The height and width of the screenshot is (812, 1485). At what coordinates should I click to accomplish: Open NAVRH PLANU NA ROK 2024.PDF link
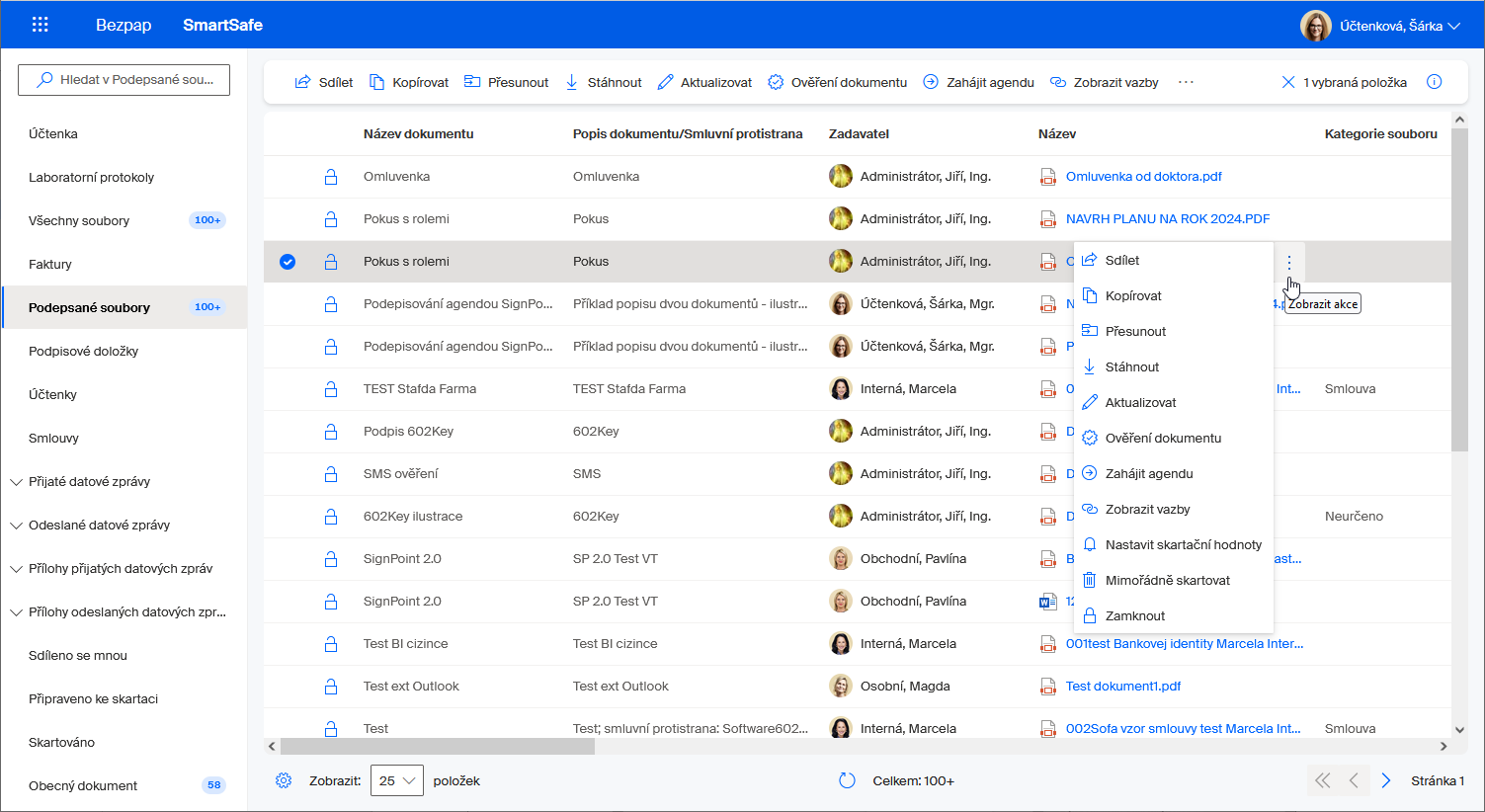click(x=1168, y=219)
